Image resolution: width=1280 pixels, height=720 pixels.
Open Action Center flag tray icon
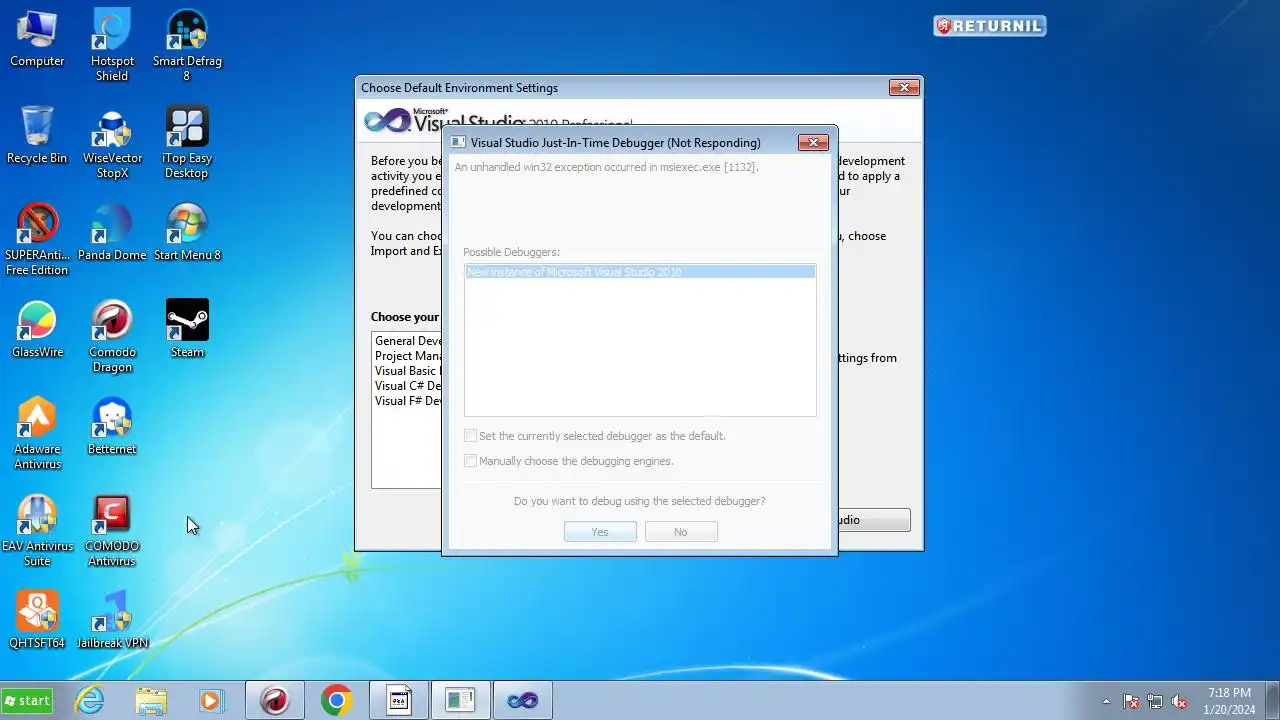pyautogui.click(x=1131, y=701)
